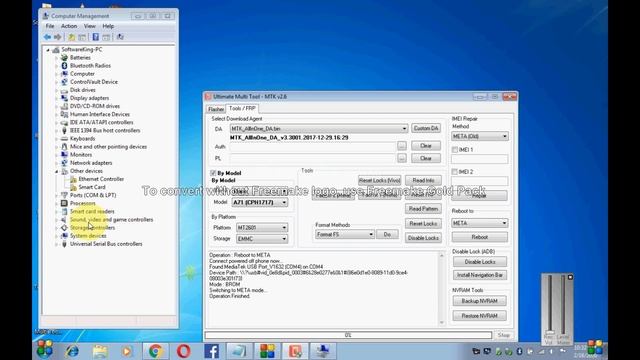The height and width of the screenshot is (360, 640).
Task: Click the Custom DA button
Action: [426, 128]
